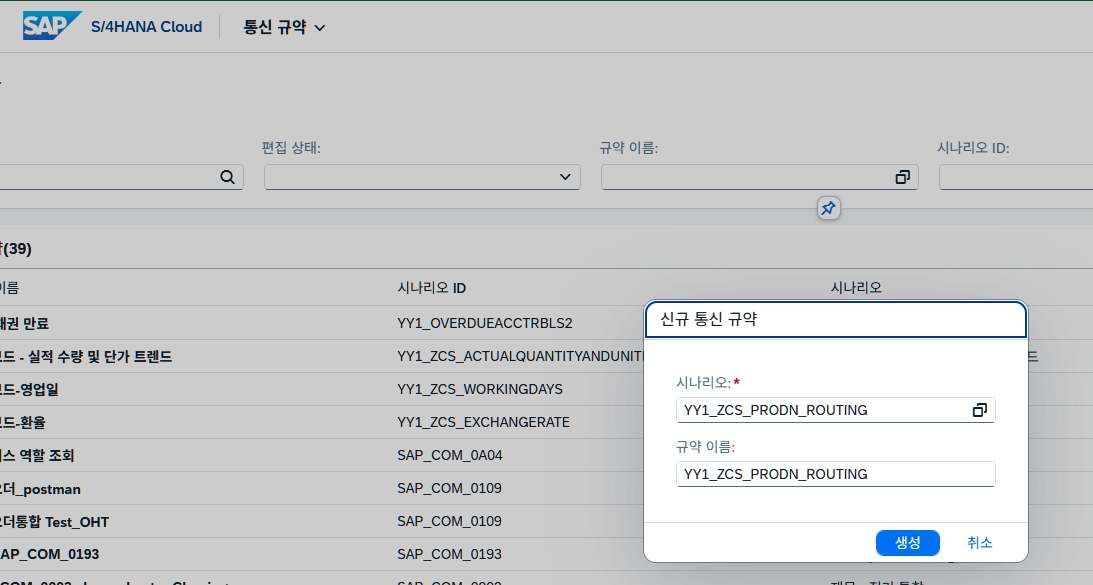This screenshot has height=585, width=1093.
Task: Open the Test_OHT row
Action: point(54,522)
